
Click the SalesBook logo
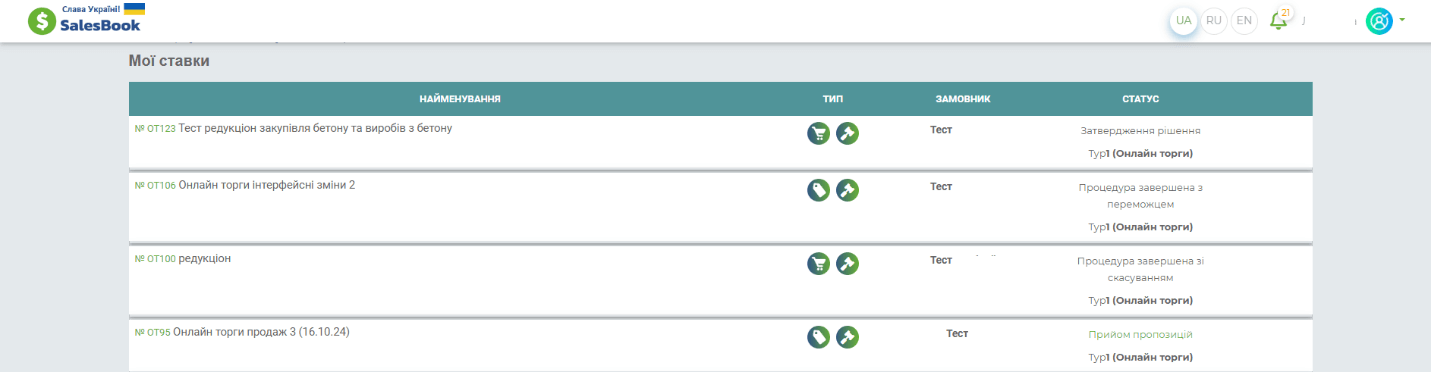(x=86, y=19)
